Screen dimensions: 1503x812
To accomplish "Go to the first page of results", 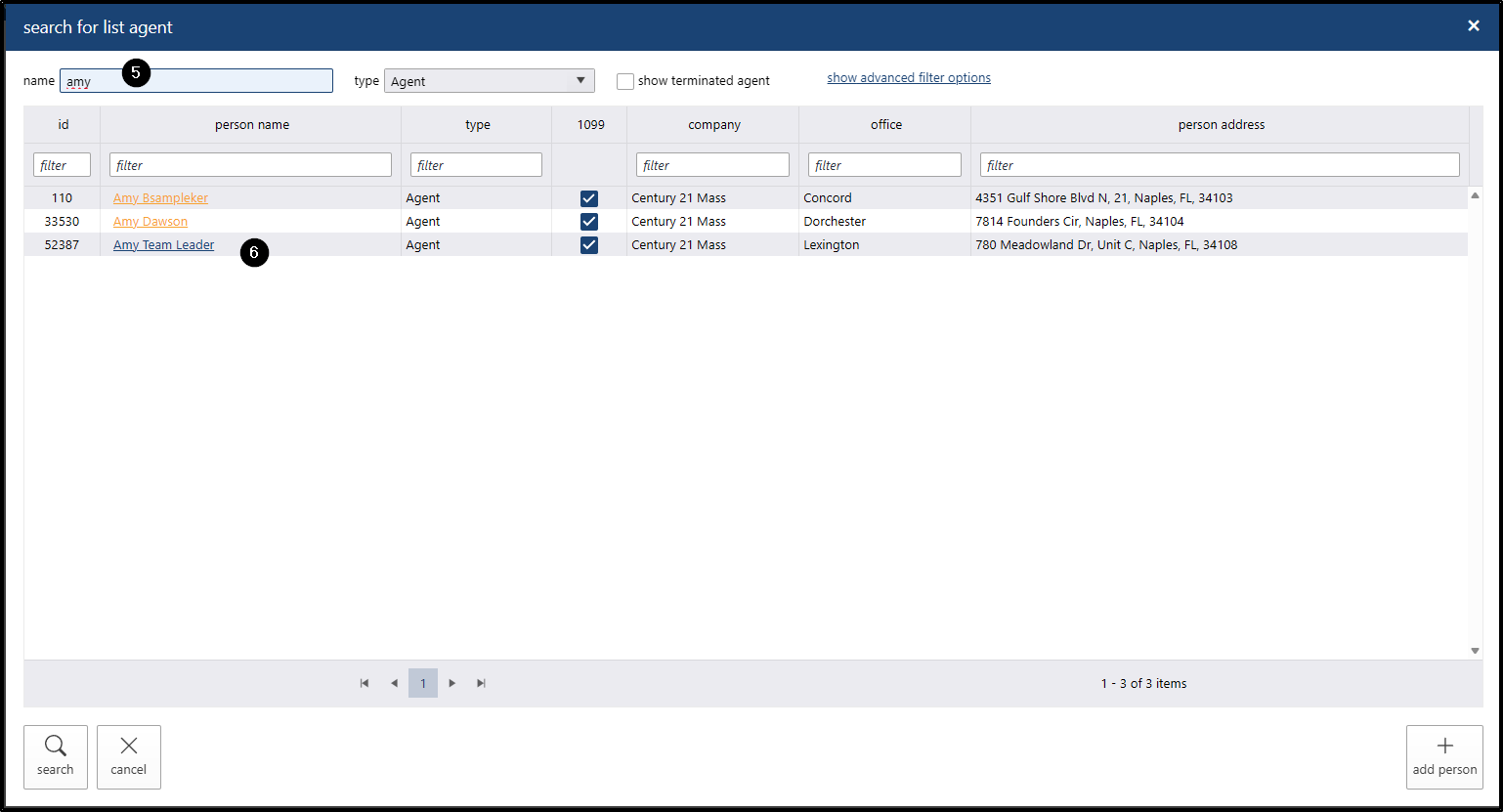I will click(365, 683).
